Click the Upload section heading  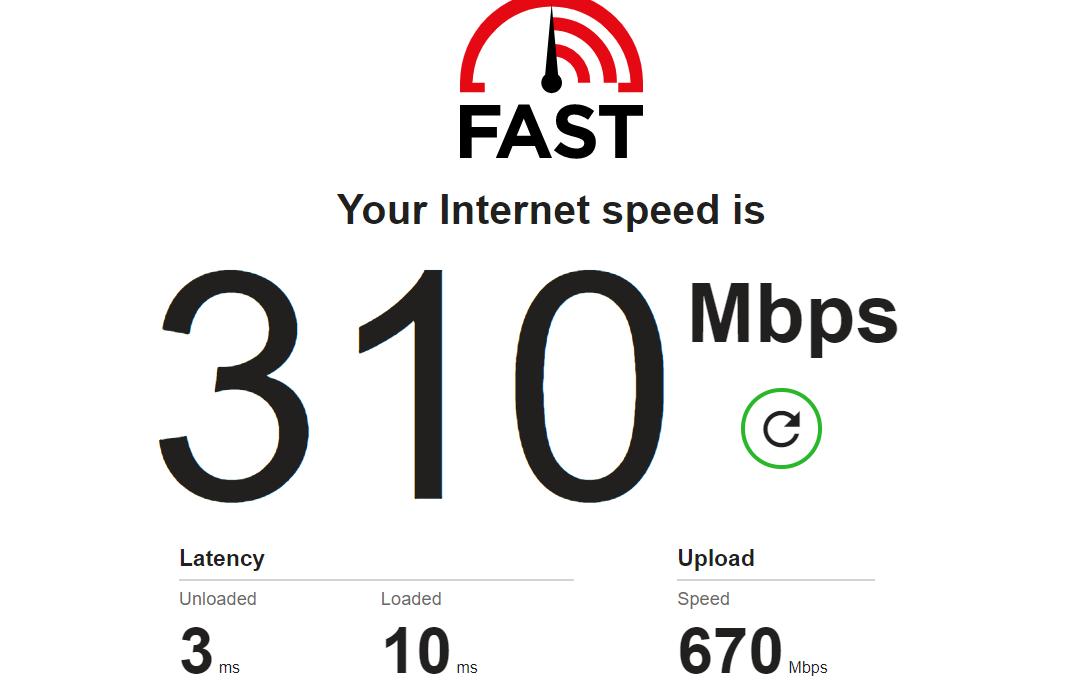[716, 558]
